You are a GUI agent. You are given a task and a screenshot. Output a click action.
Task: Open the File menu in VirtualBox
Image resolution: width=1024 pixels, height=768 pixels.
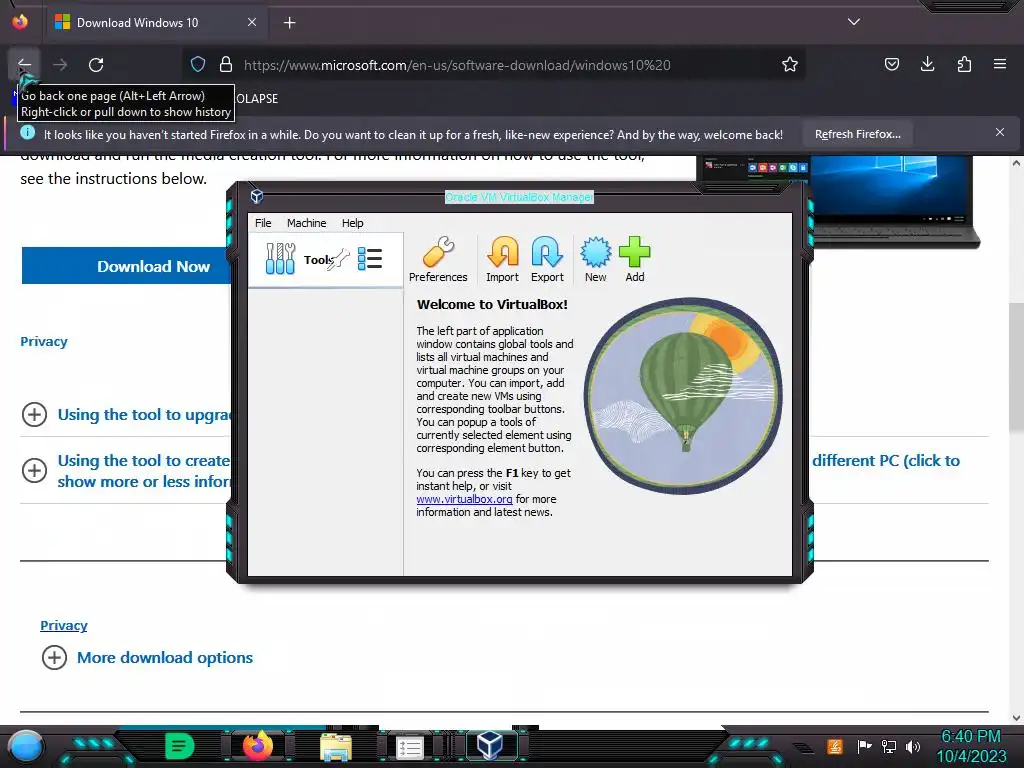tap(263, 223)
